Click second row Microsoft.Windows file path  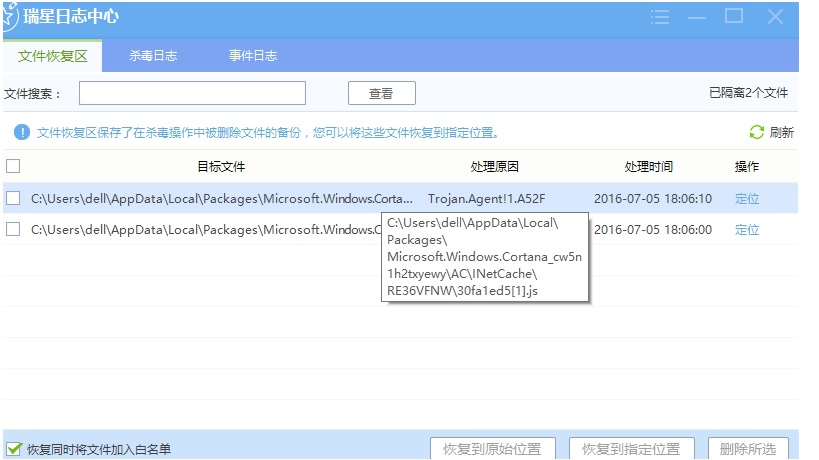pos(206,230)
